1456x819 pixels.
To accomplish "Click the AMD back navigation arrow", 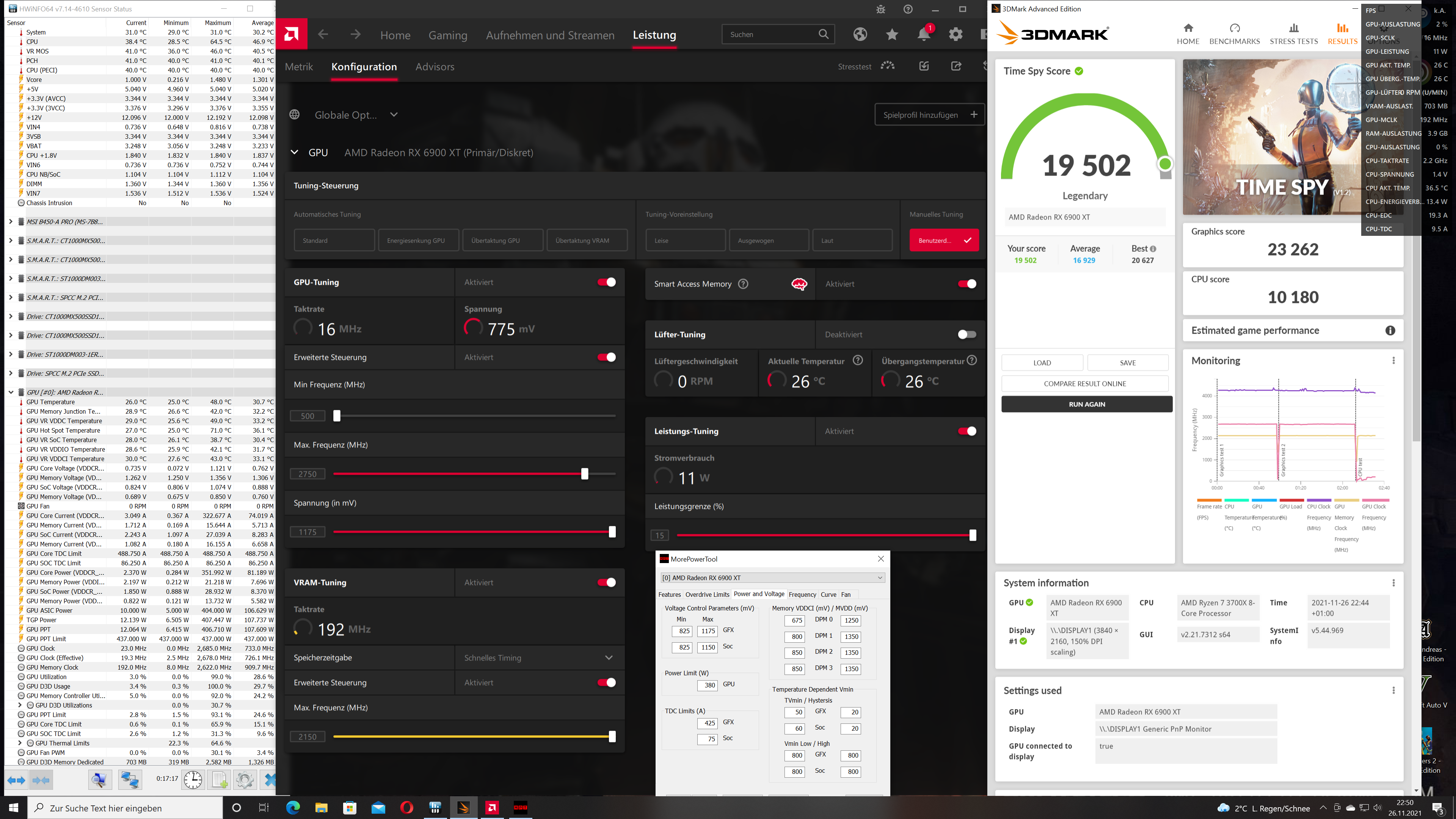I will pyautogui.click(x=323, y=35).
